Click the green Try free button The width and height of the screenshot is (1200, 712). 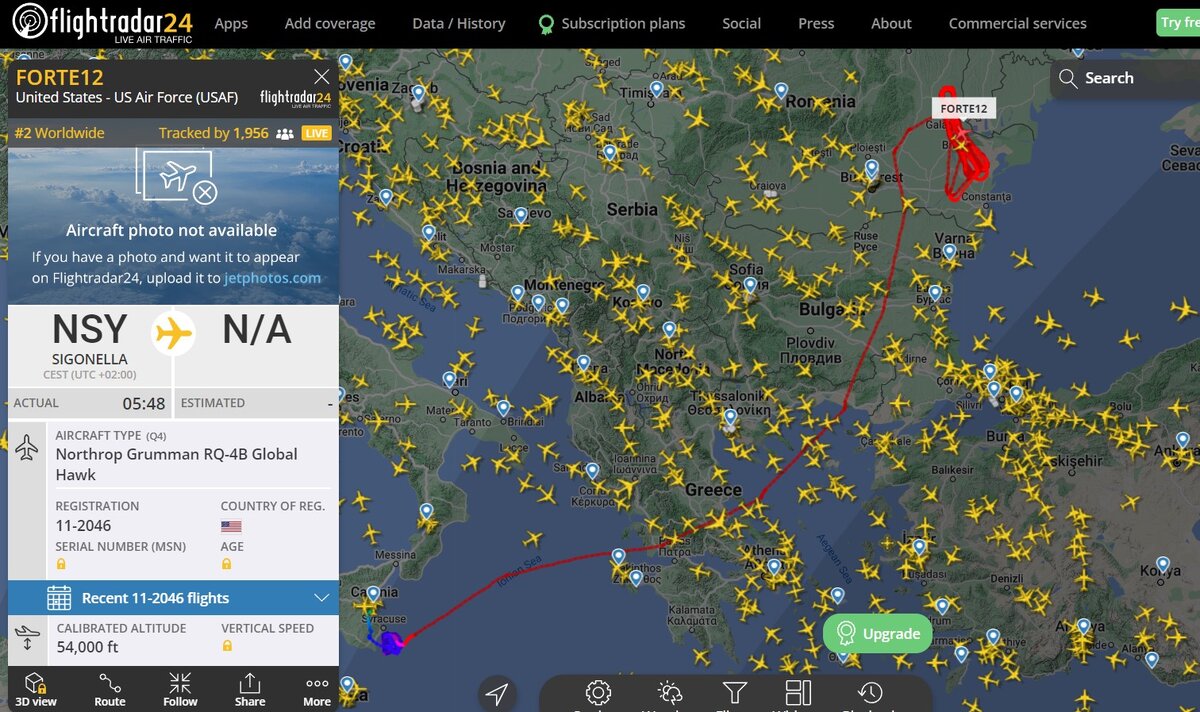(x=1178, y=23)
